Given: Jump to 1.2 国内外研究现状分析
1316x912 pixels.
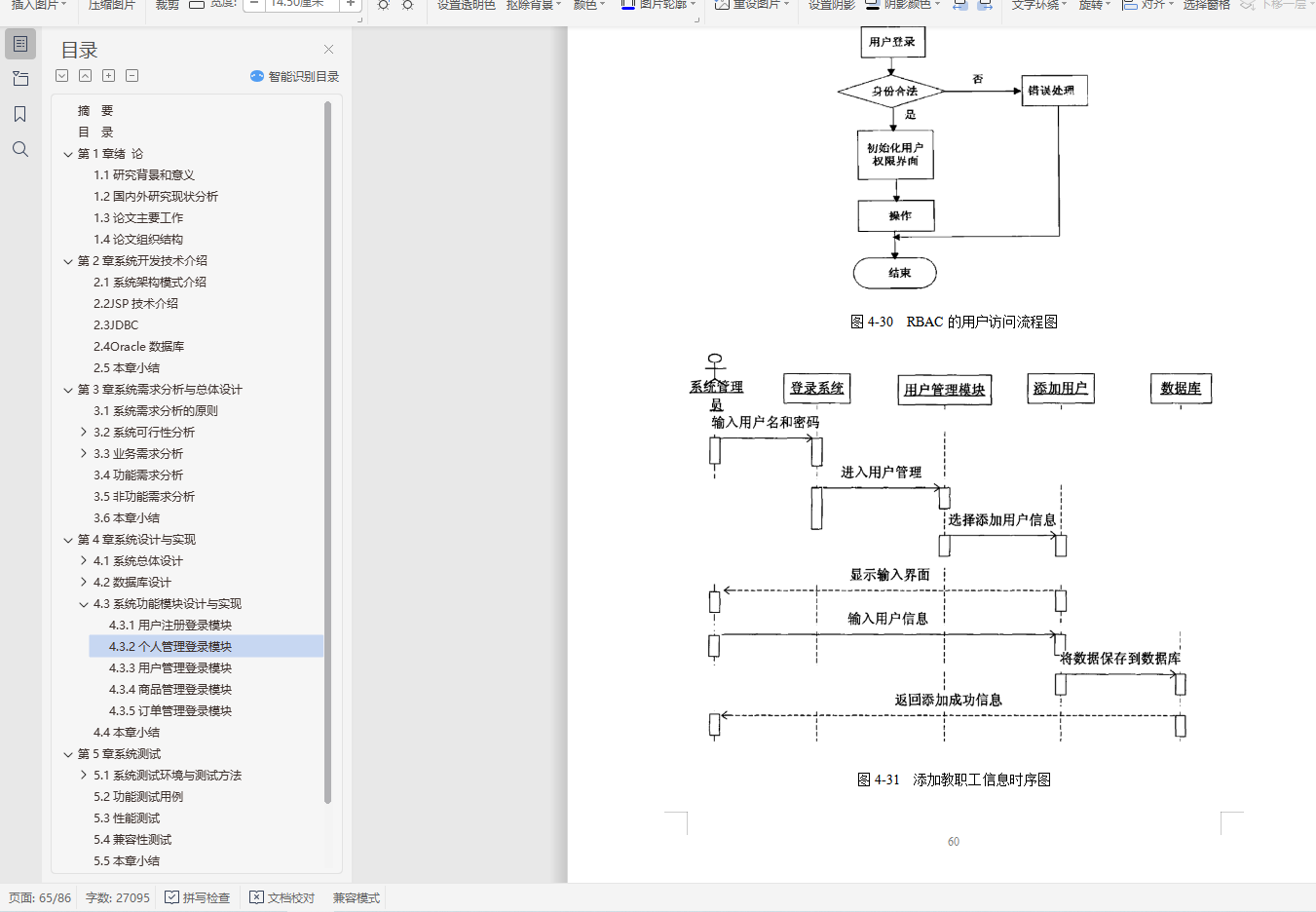Looking at the screenshot, I should [x=156, y=197].
